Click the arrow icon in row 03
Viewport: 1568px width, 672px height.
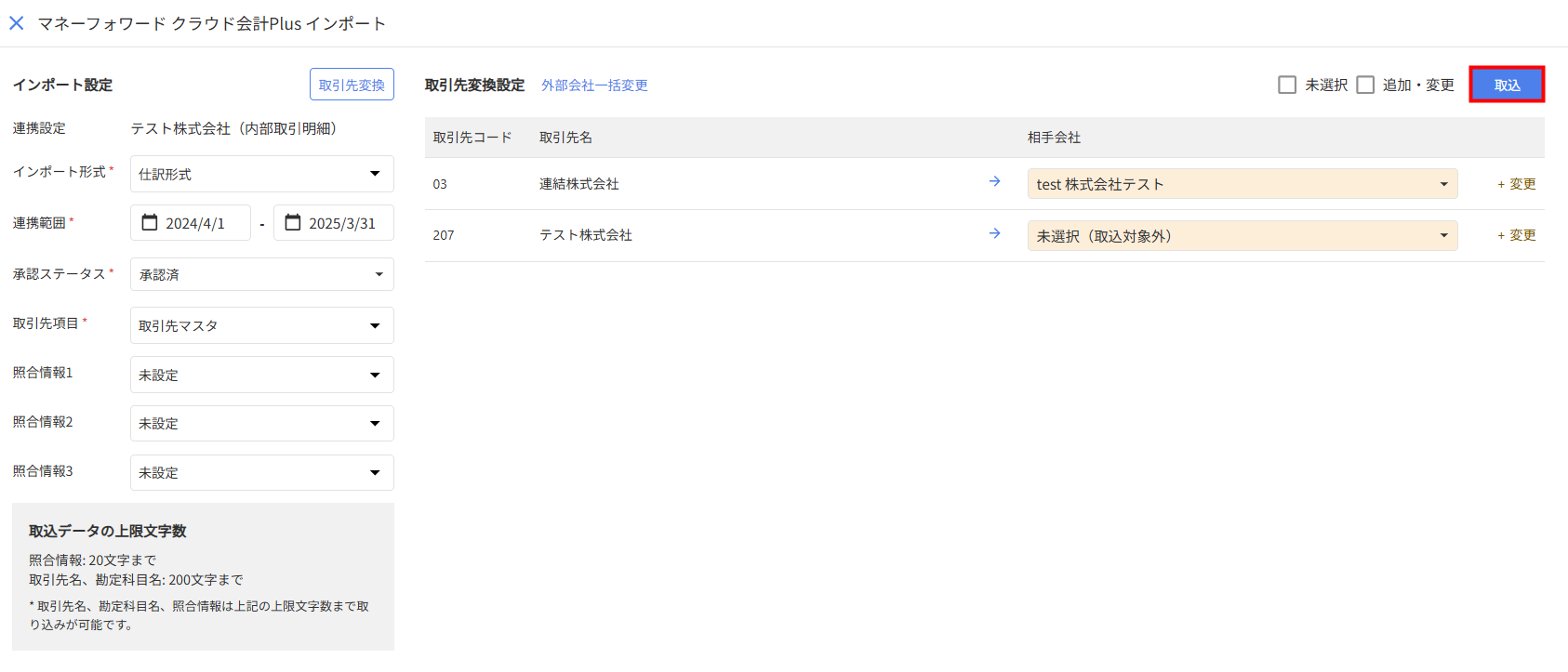pyautogui.click(x=994, y=182)
